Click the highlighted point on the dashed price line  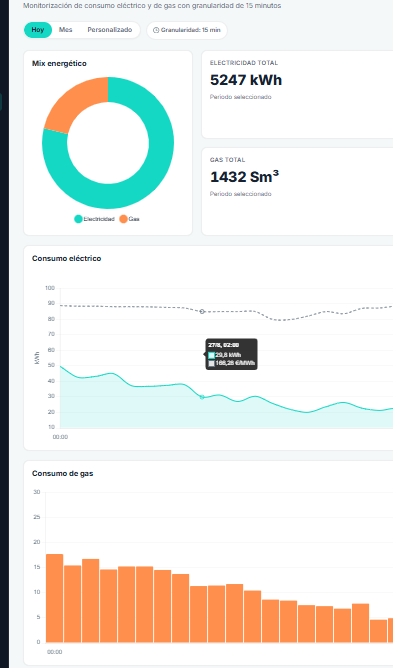(x=202, y=311)
